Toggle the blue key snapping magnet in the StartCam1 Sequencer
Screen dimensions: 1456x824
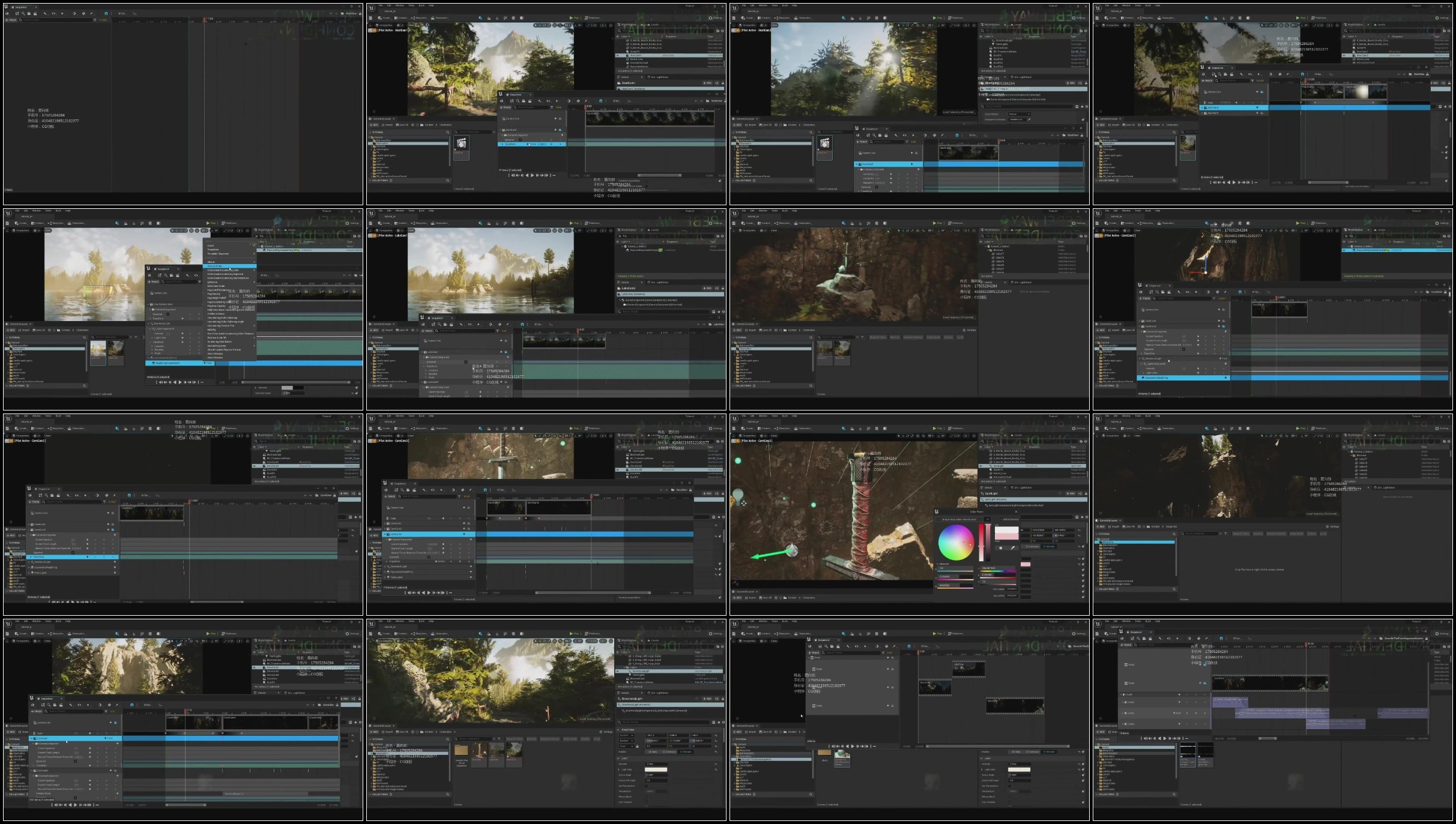pos(600,101)
